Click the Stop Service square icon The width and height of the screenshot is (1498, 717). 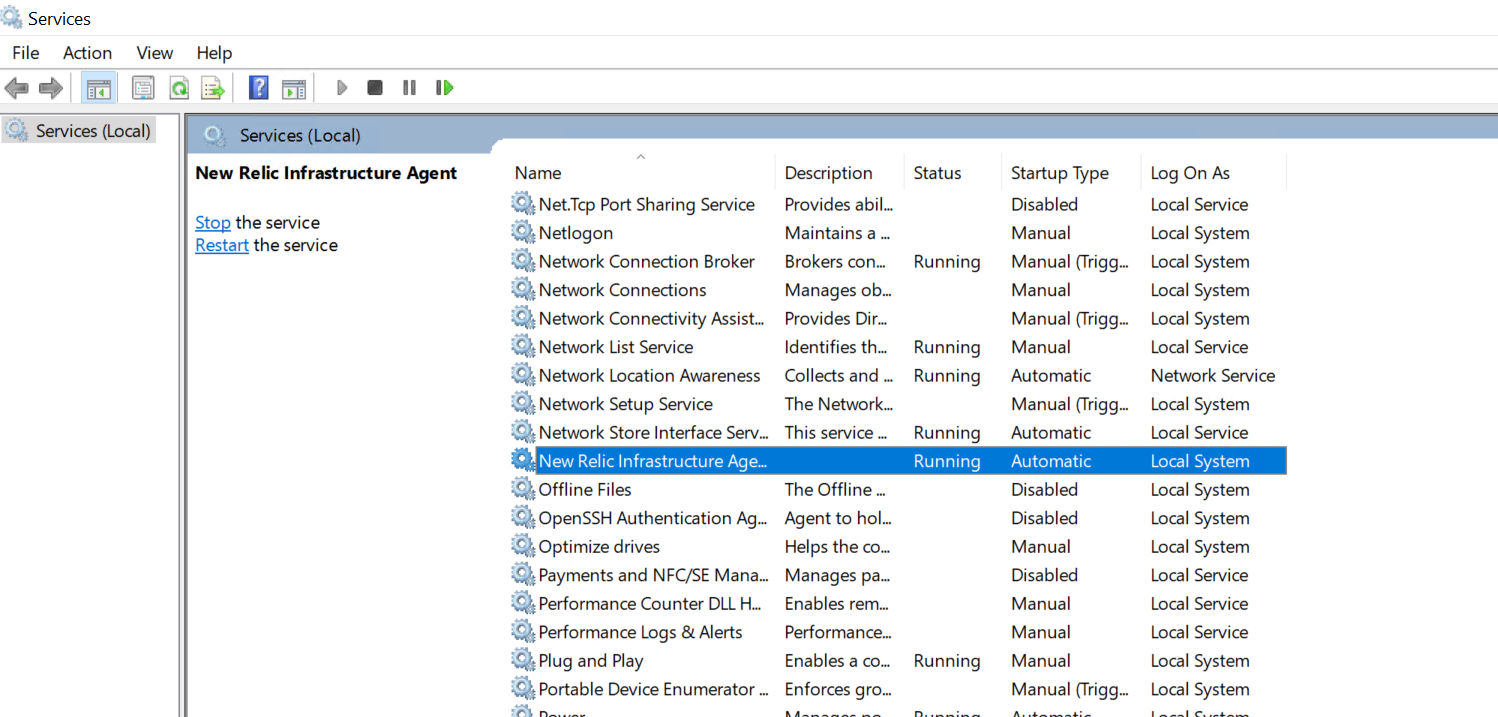[x=375, y=88]
